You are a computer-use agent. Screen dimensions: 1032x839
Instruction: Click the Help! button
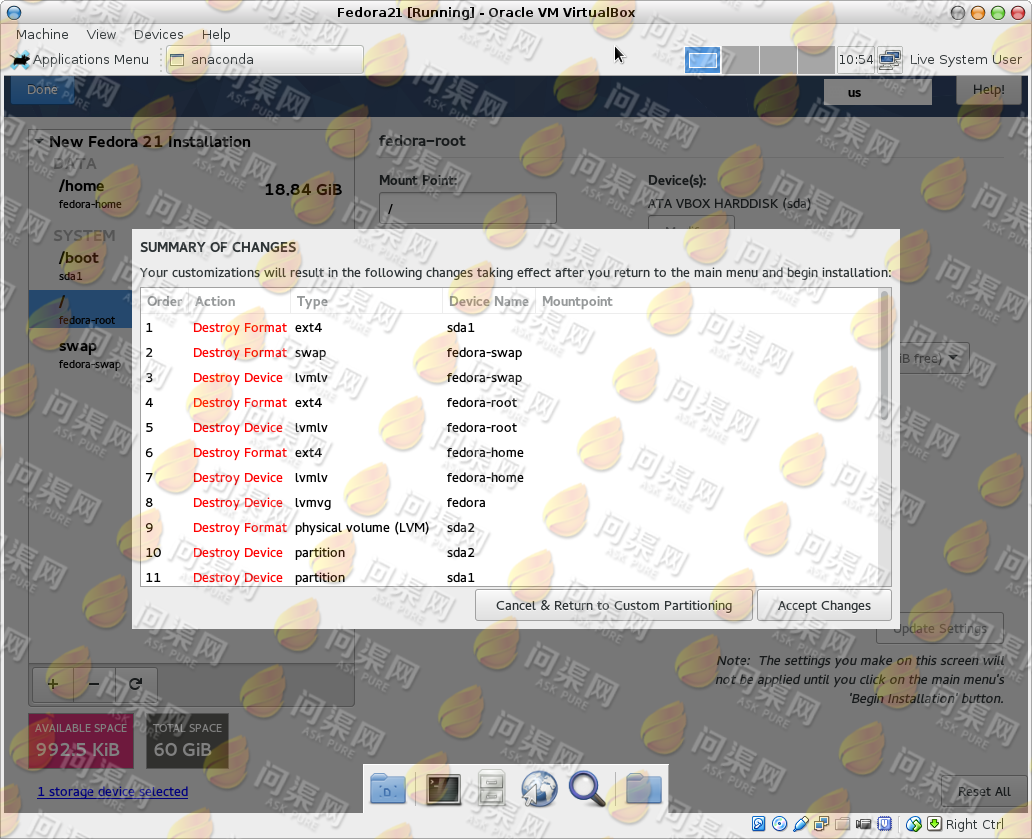[x=988, y=90]
